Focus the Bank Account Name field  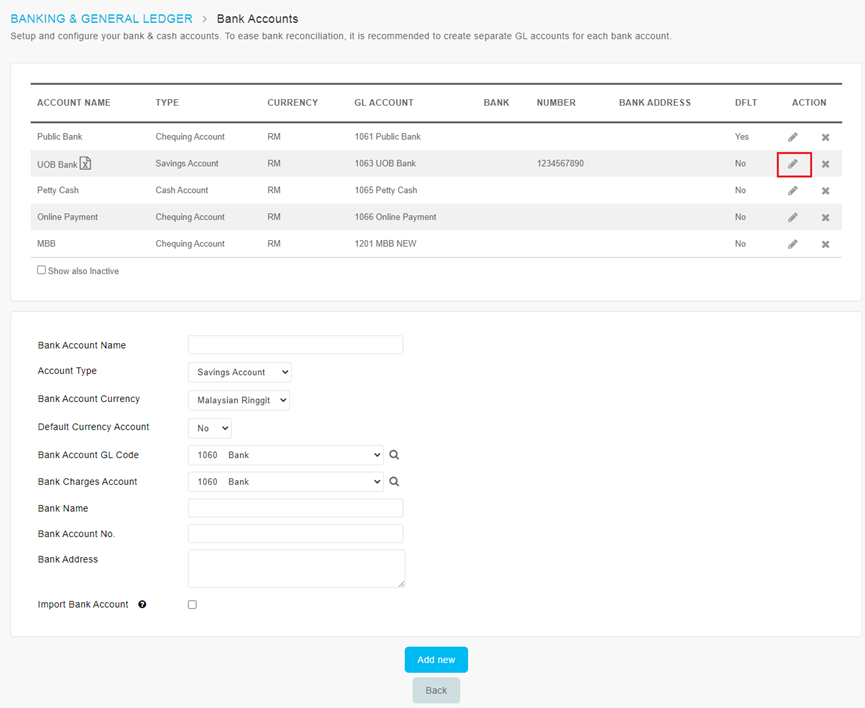coord(295,345)
